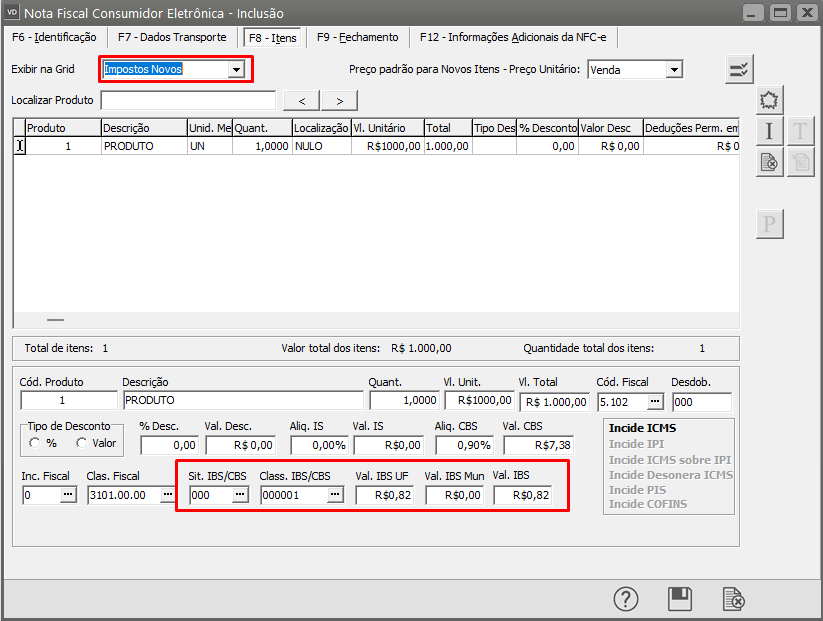Click the 'I' button beside the grid
The width and height of the screenshot is (823, 621).
coord(768,131)
